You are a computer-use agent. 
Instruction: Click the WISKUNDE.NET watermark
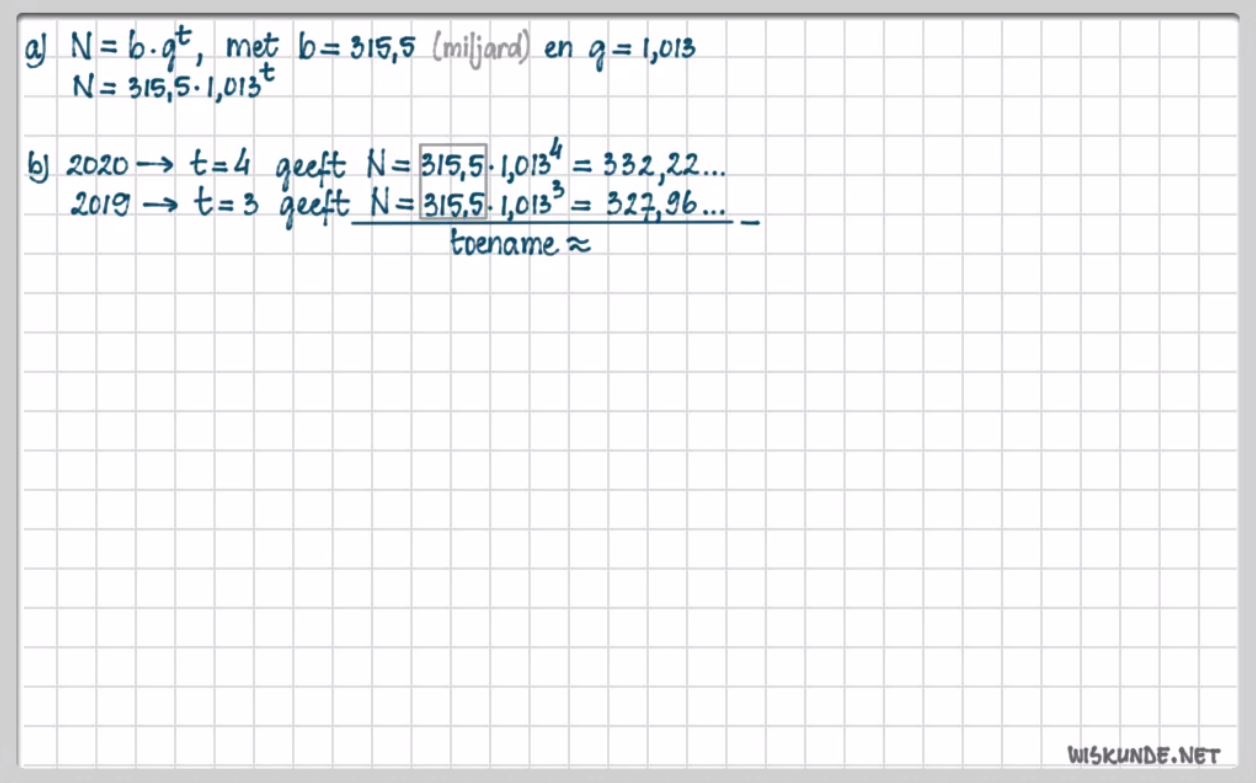pos(1144,753)
